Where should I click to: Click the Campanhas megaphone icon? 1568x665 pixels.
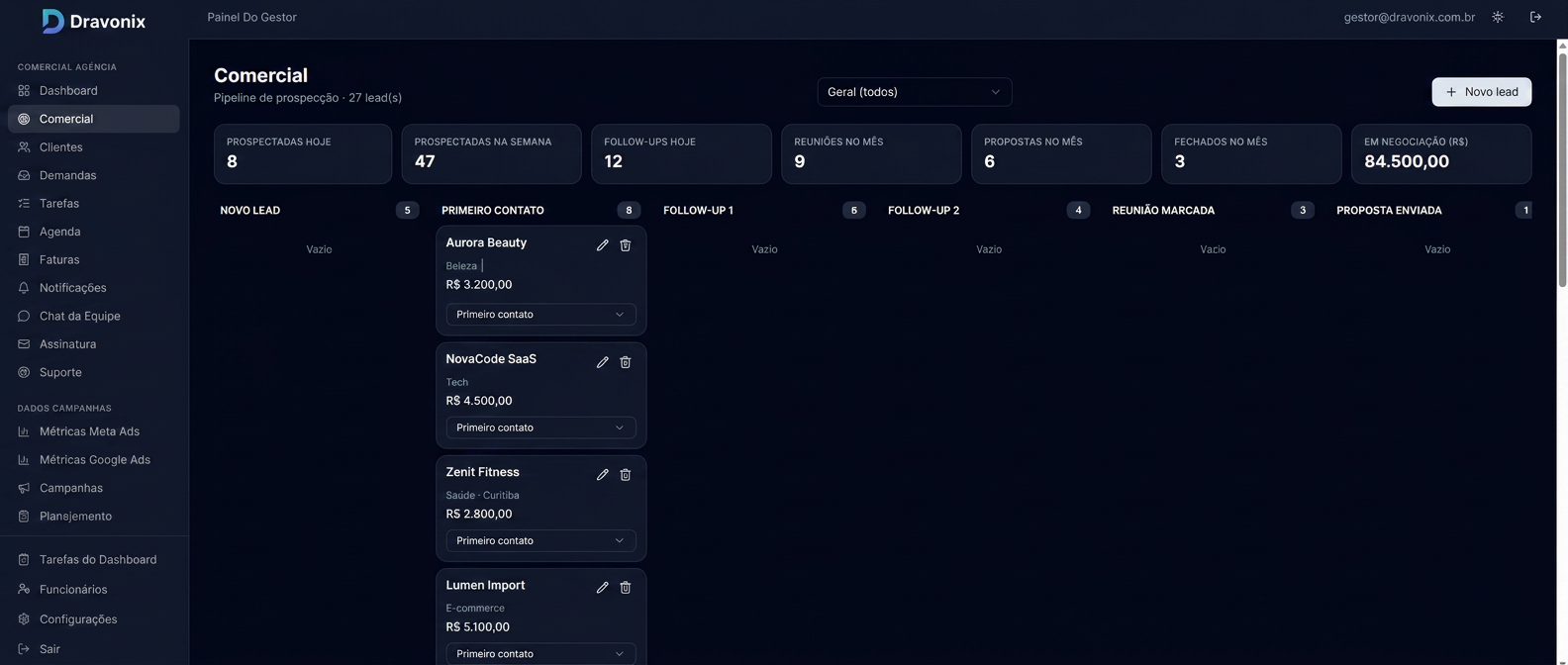[x=24, y=488]
